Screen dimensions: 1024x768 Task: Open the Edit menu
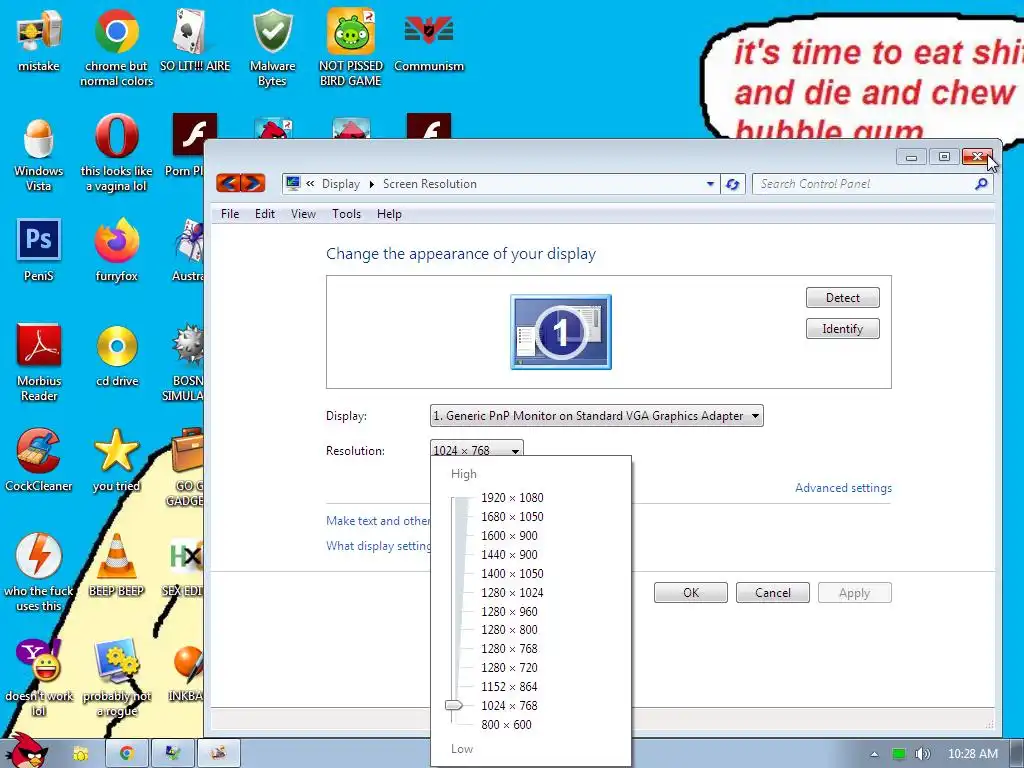point(264,214)
